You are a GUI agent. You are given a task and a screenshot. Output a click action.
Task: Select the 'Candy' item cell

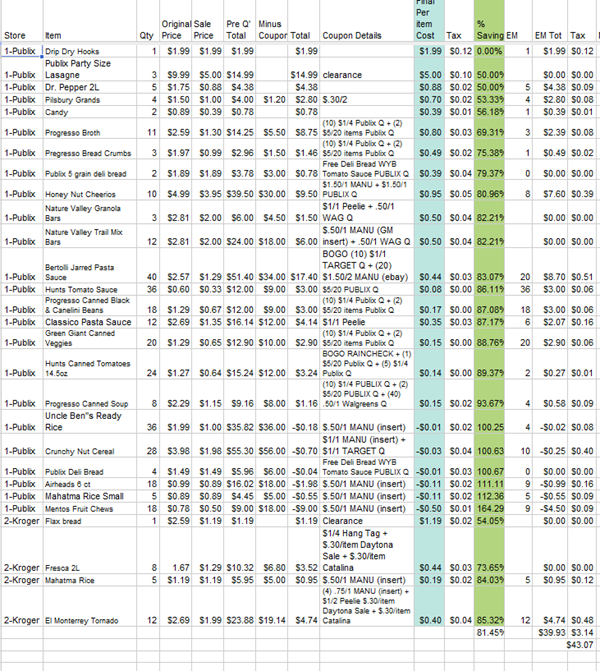89,112
